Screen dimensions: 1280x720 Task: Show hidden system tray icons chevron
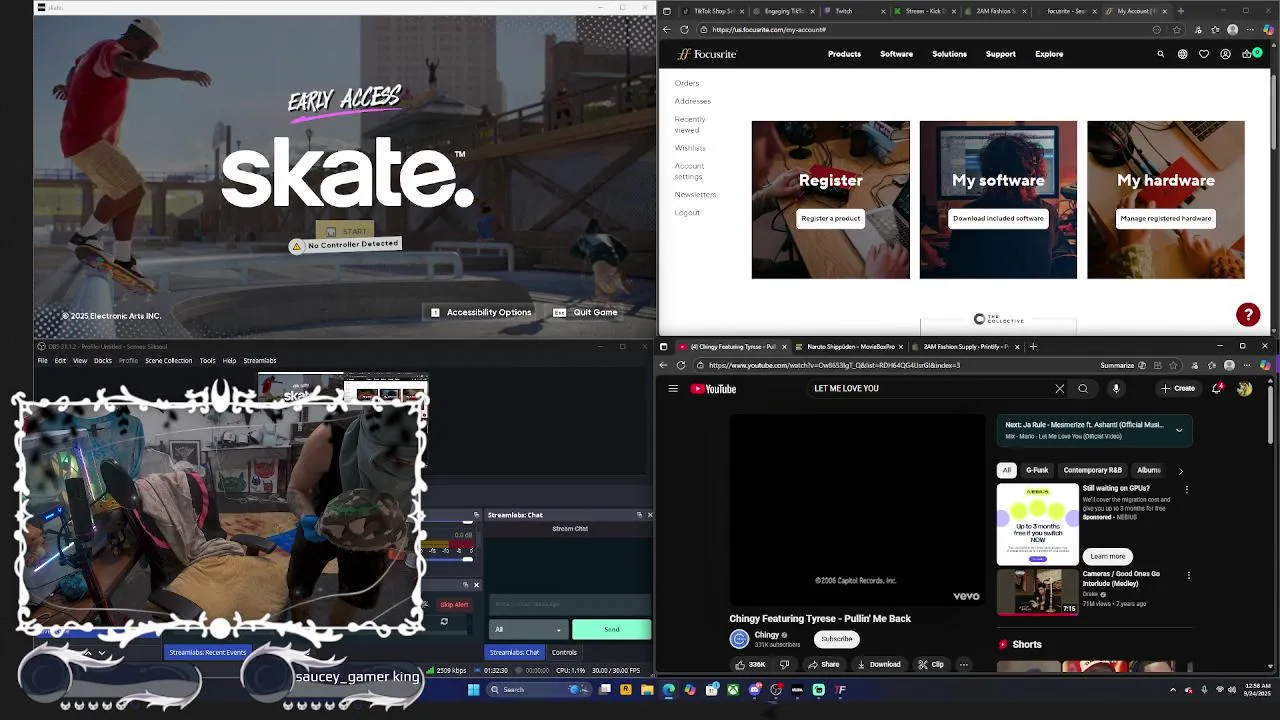point(1173,690)
